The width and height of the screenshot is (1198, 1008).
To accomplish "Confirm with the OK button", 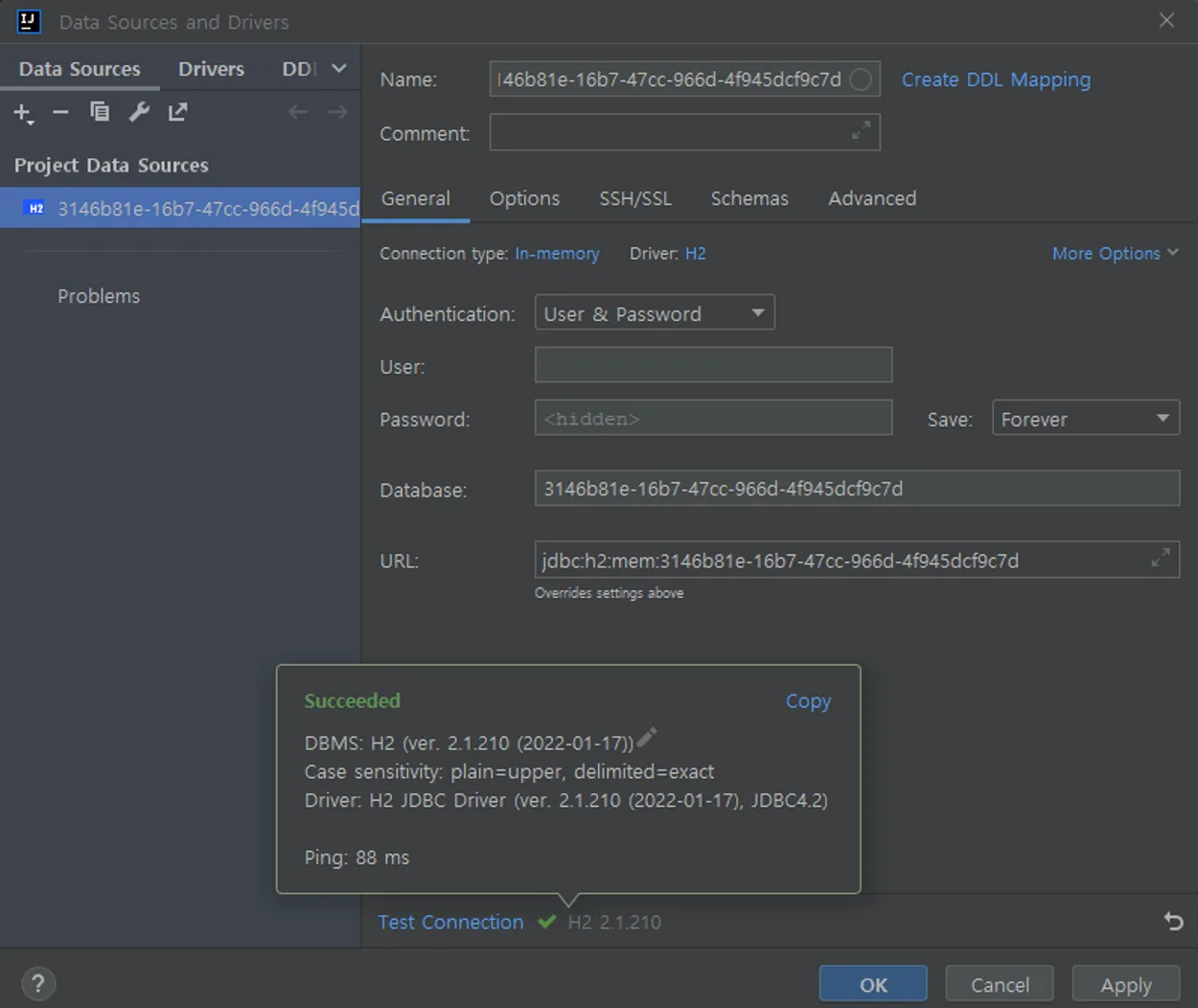I will click(x=873, y=984).
